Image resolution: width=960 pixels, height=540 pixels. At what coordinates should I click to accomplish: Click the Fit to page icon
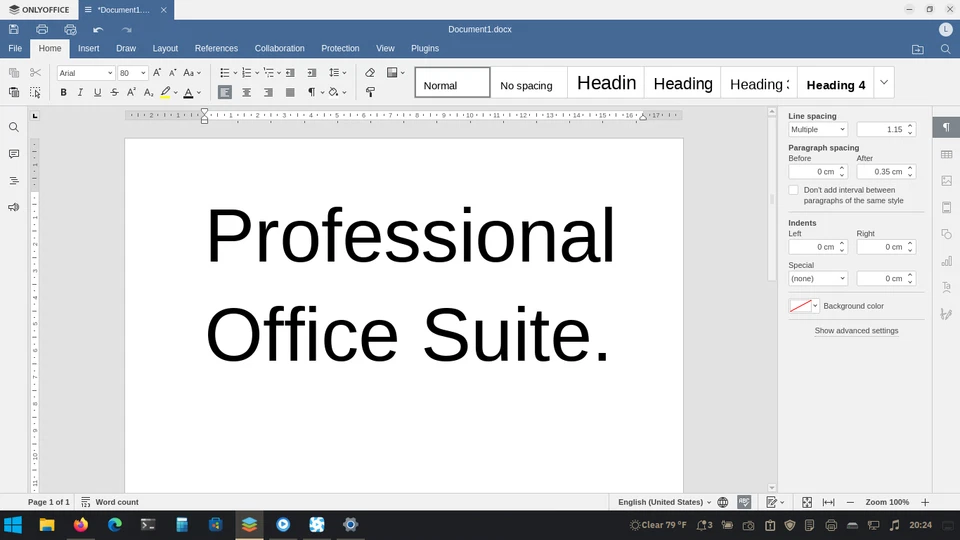pyautogui.click(x=807, y=502)
